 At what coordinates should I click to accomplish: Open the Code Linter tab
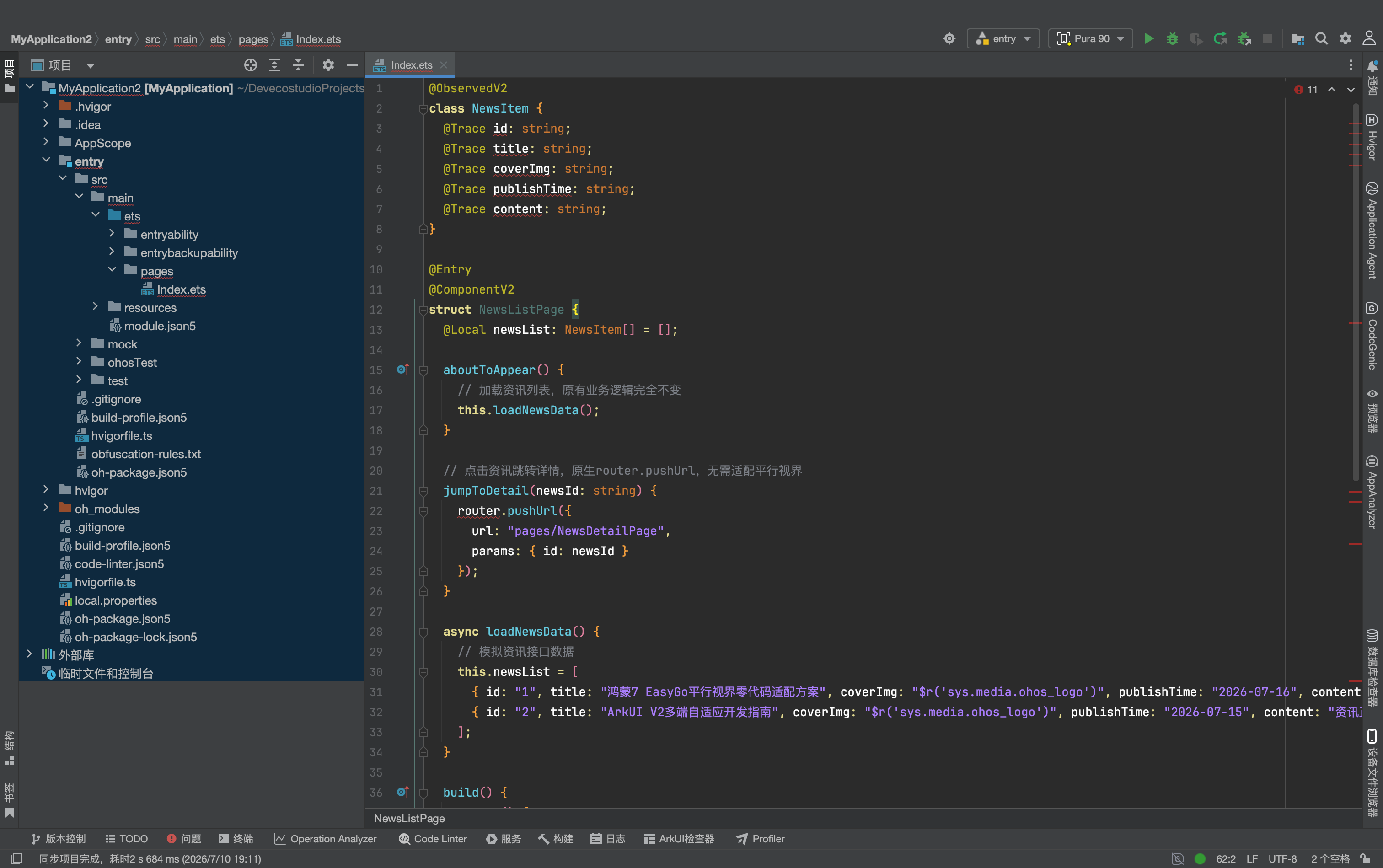[433, 839]
